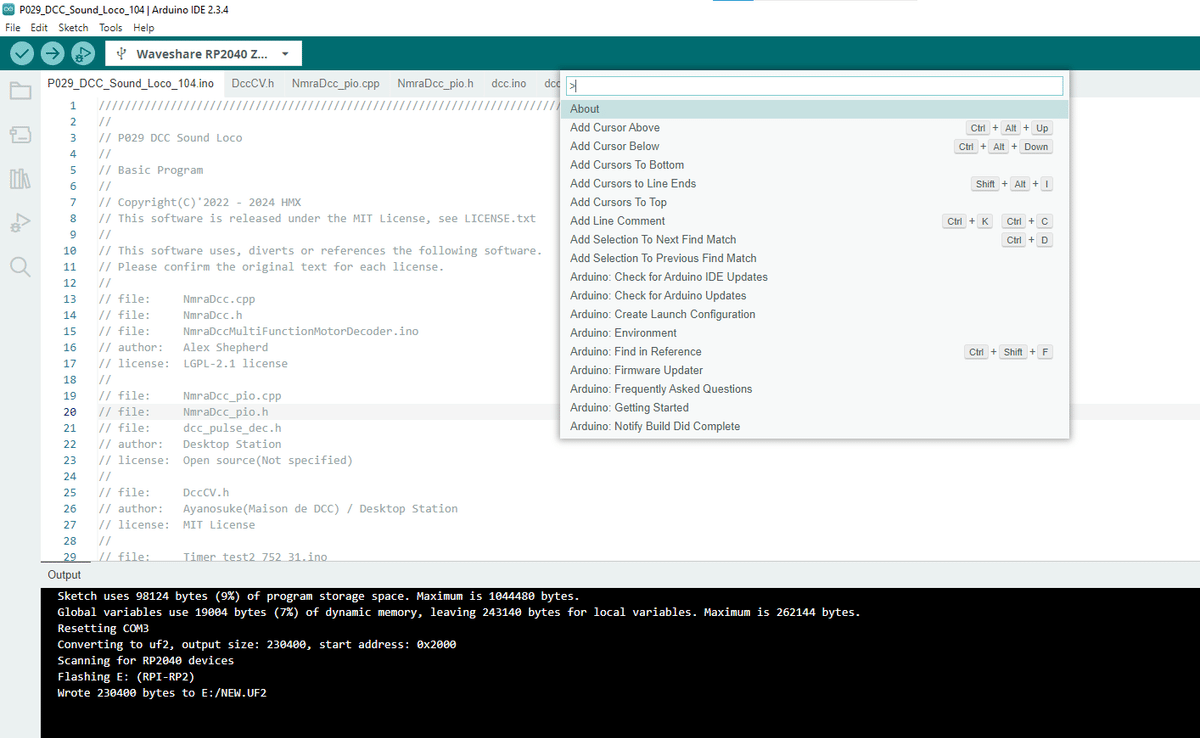Open the Sketchbook folder sidebar icon

pyautogui.click(x=21, y=91)
